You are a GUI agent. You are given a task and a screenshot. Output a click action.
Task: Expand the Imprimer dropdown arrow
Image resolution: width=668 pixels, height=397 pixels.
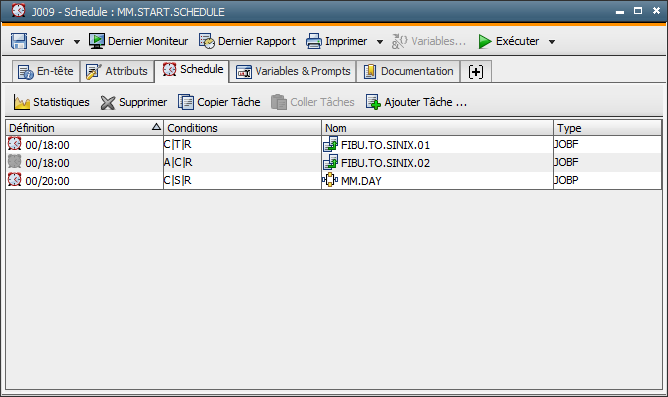point(380,42)
